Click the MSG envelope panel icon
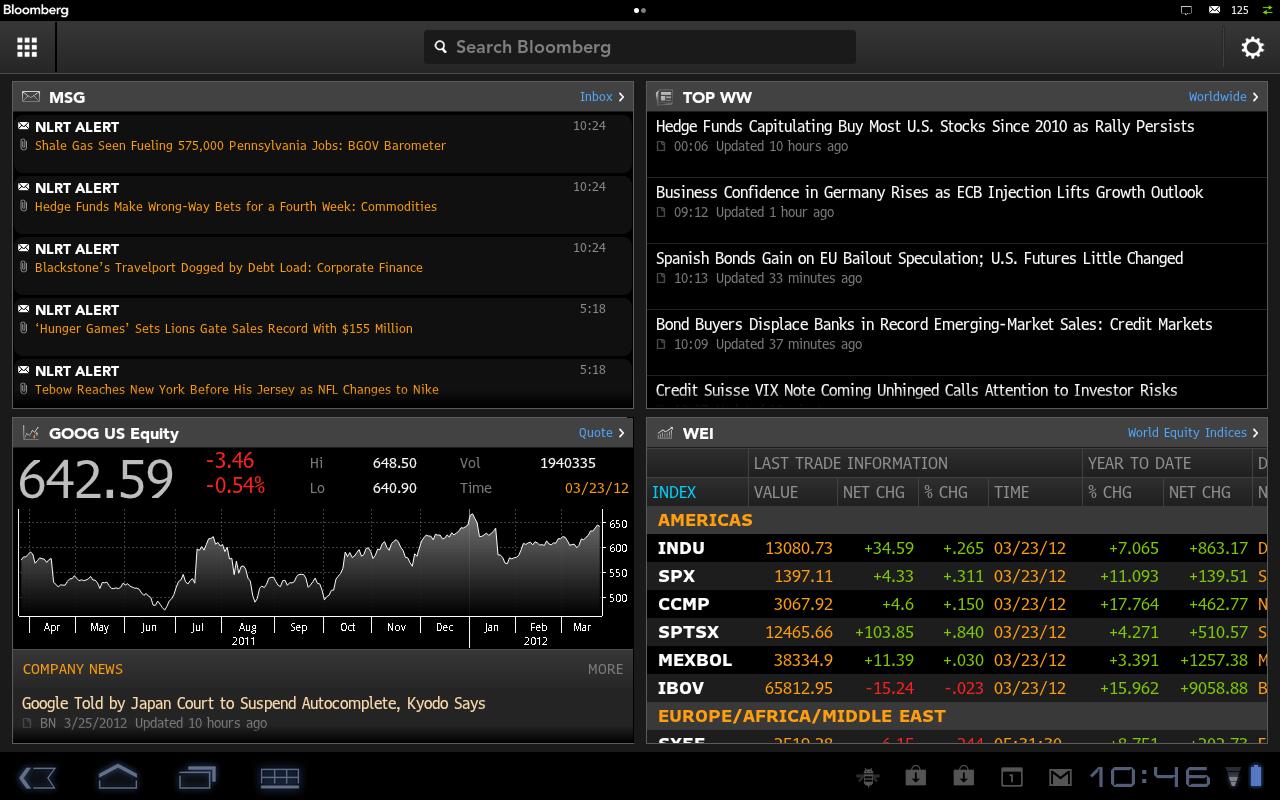 [x=31, y=97]
